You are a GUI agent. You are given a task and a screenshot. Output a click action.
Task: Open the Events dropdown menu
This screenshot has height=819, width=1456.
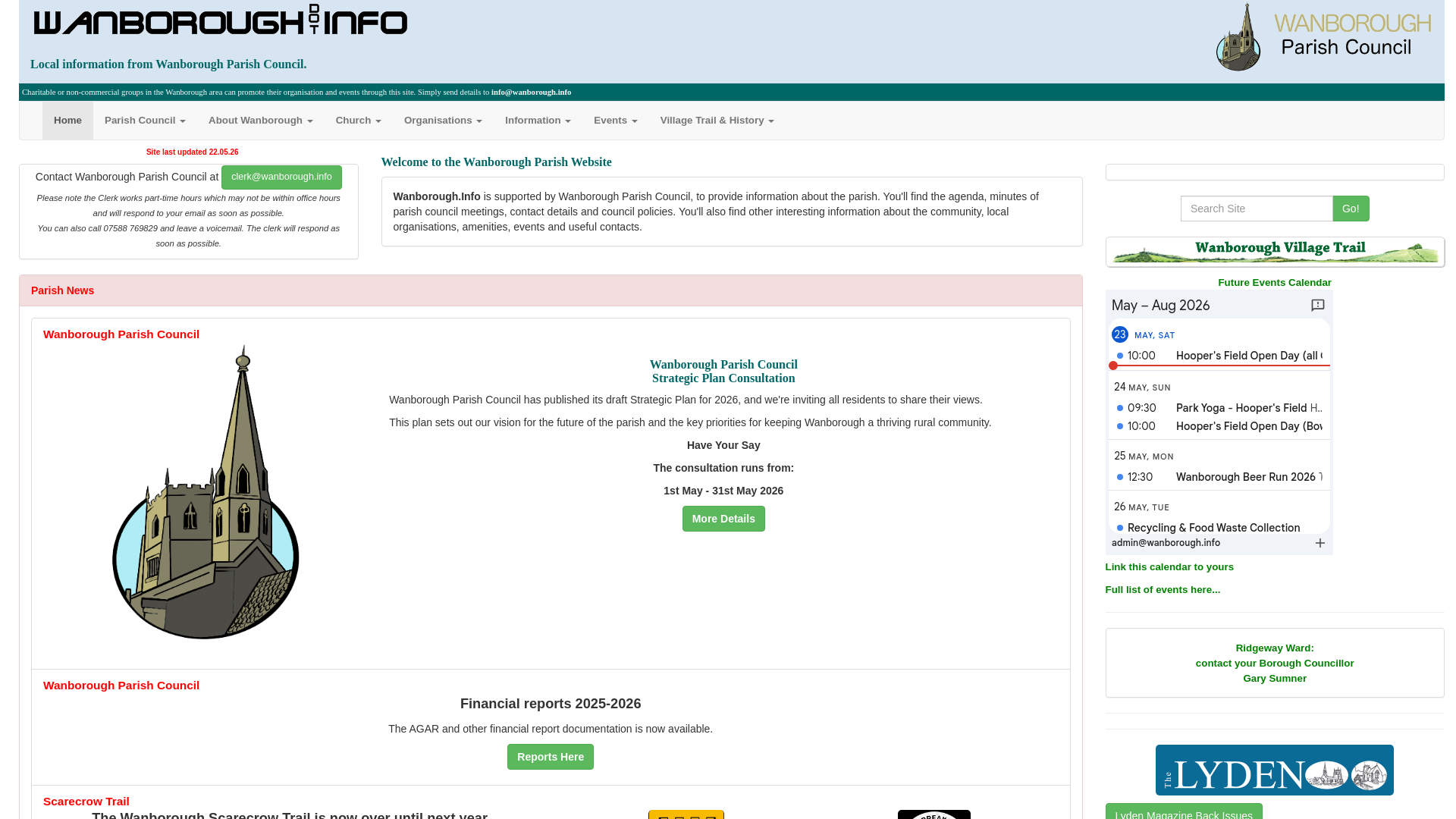click(615, 121)
